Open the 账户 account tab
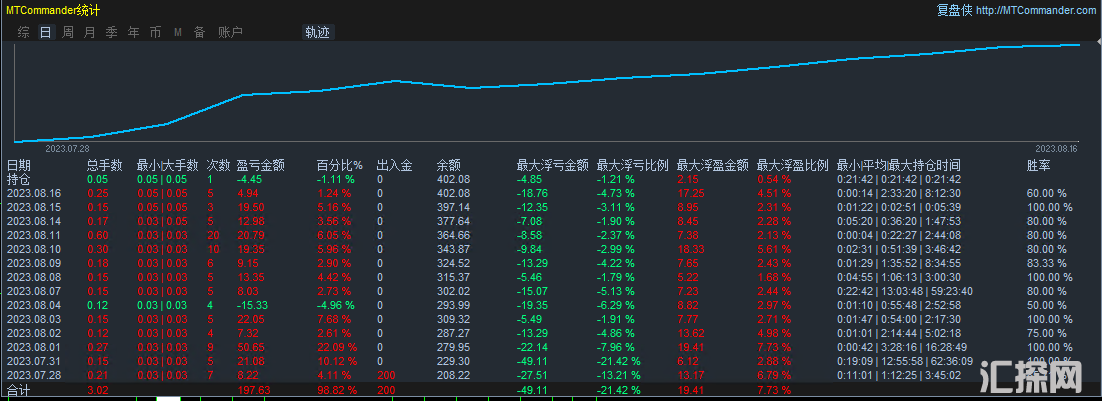Viewport: 1102px width, 401px height. 230,32
